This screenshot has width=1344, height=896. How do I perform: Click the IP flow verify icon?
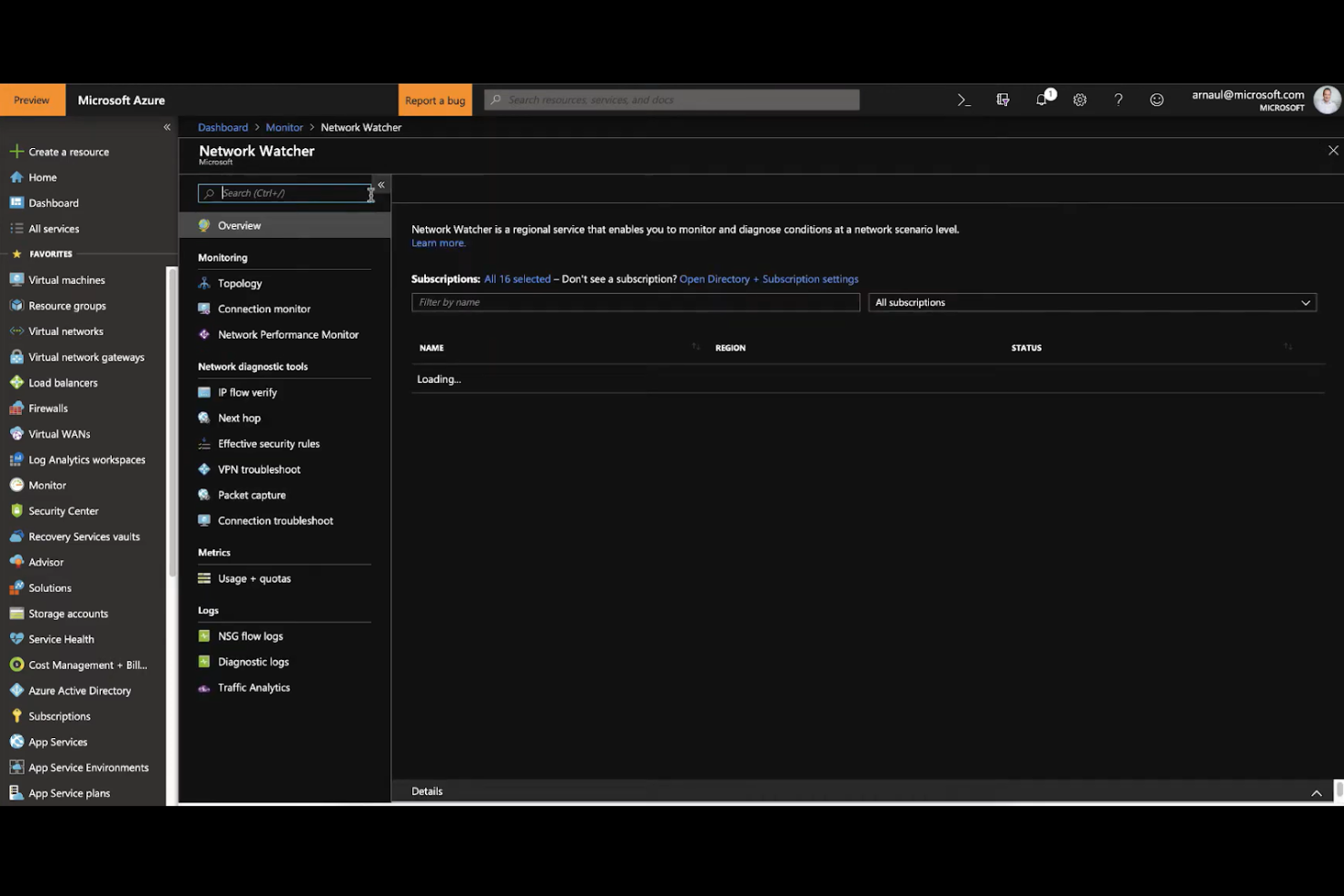[x=204, y=392]
